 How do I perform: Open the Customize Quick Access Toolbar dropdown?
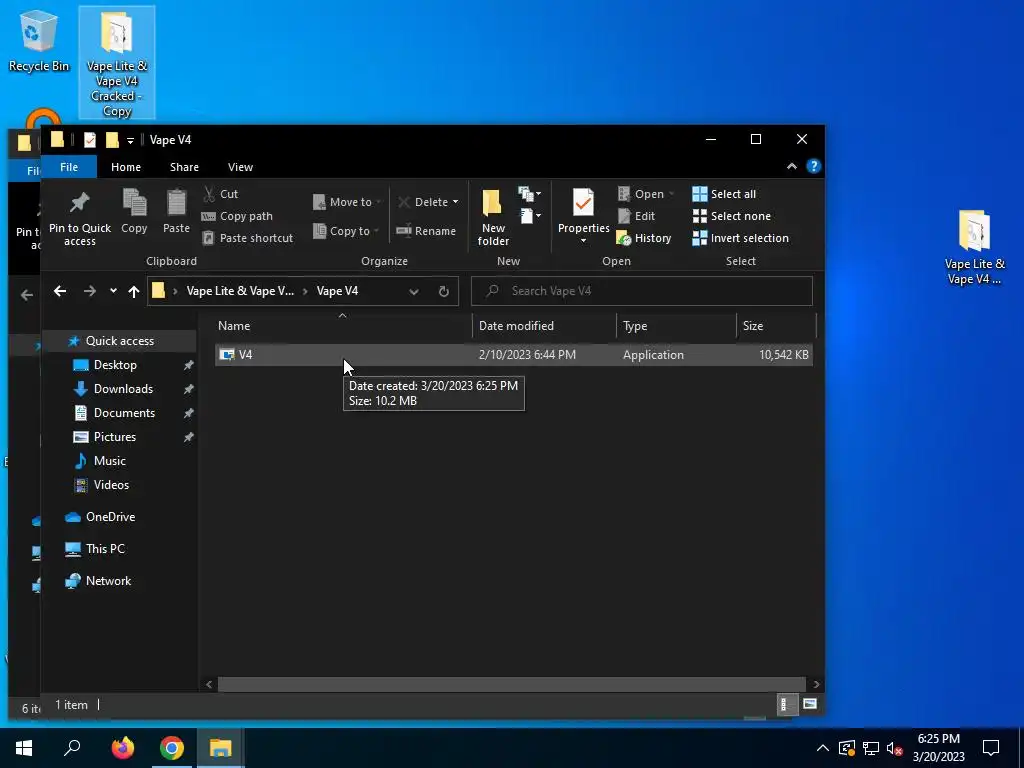[130, 140]
